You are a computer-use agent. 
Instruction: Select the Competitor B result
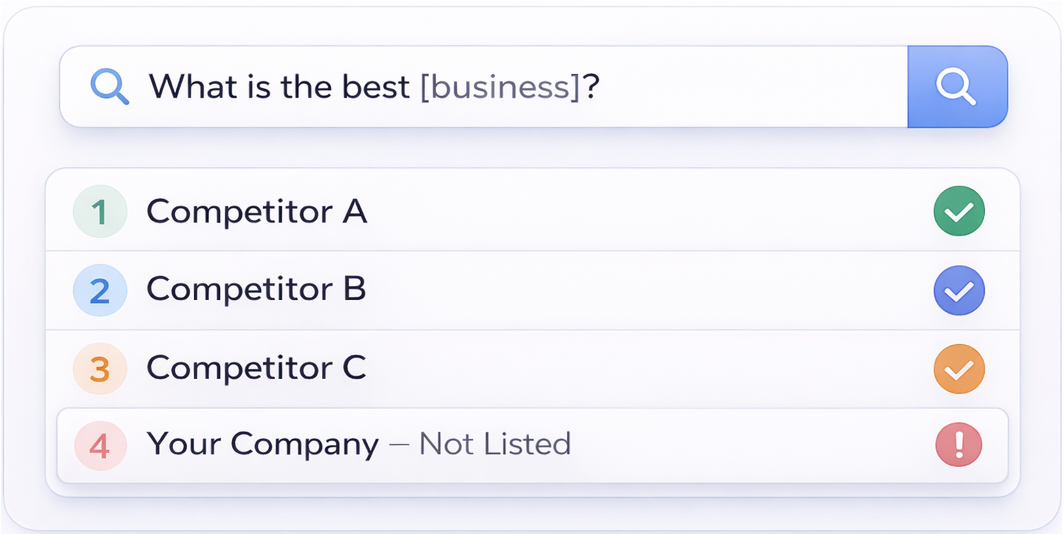(x=256, y=289)
